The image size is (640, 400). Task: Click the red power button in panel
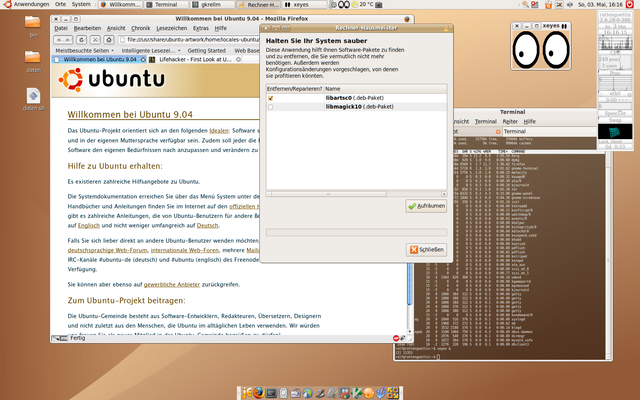coord(630,4)
